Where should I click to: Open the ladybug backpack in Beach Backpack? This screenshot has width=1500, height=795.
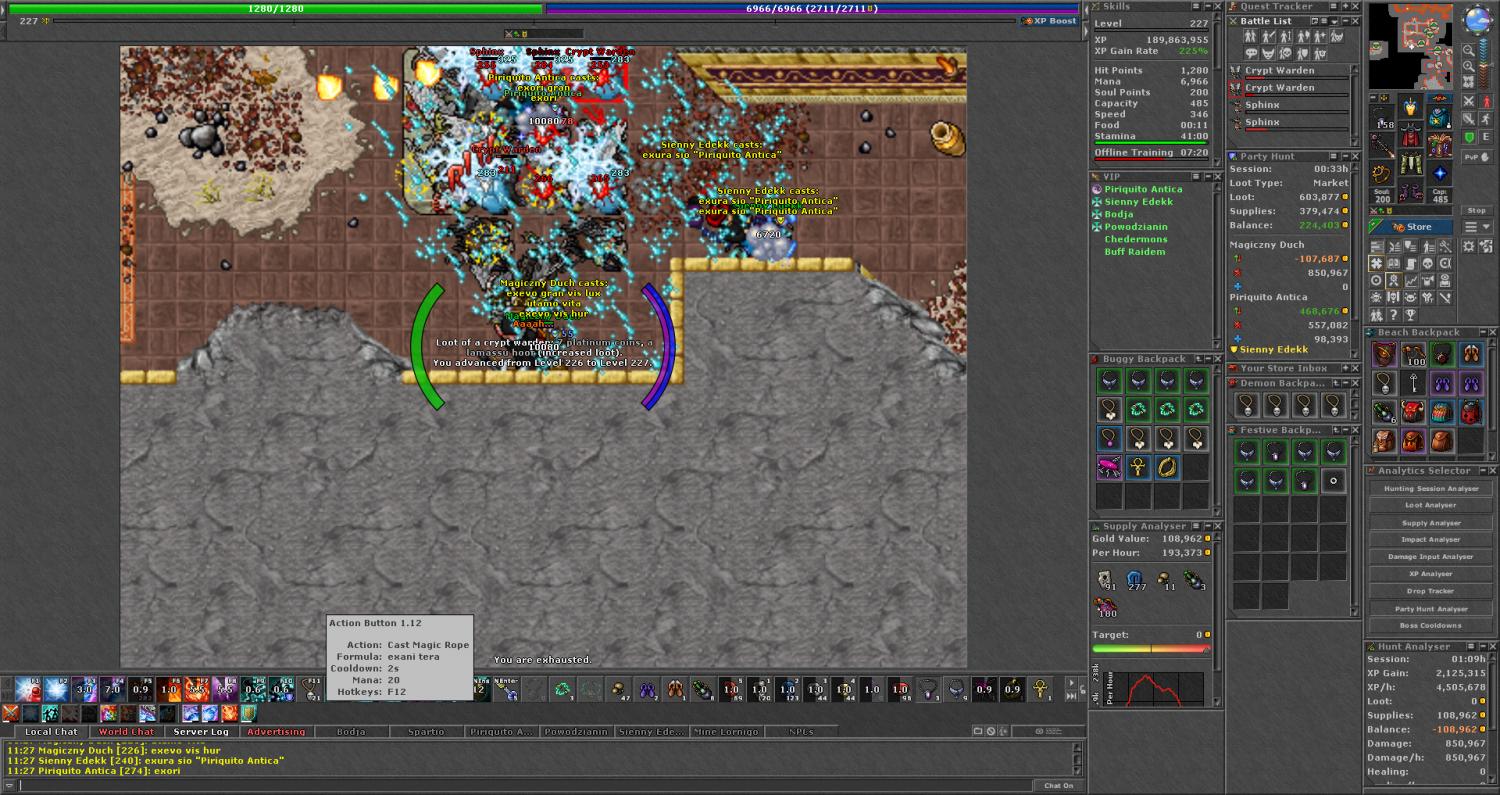point(1471,412)
